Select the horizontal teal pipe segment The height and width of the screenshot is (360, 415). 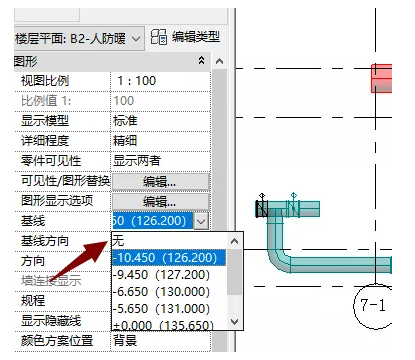point(341,265)
